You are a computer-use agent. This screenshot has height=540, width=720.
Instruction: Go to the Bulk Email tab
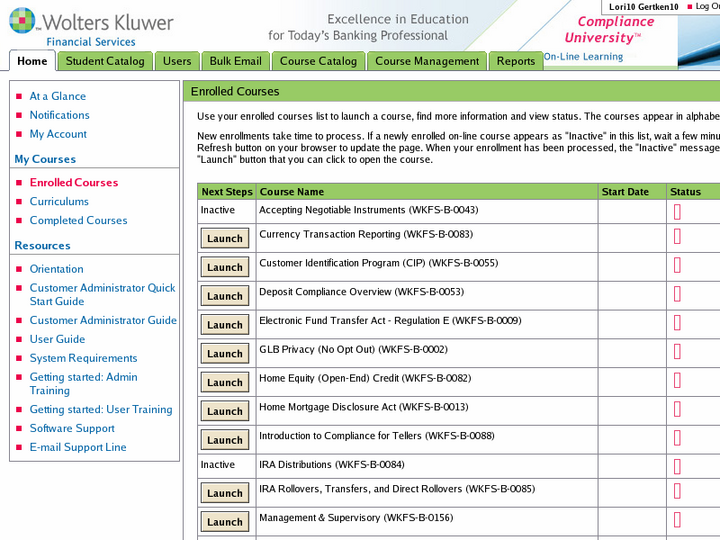[236, 61]
